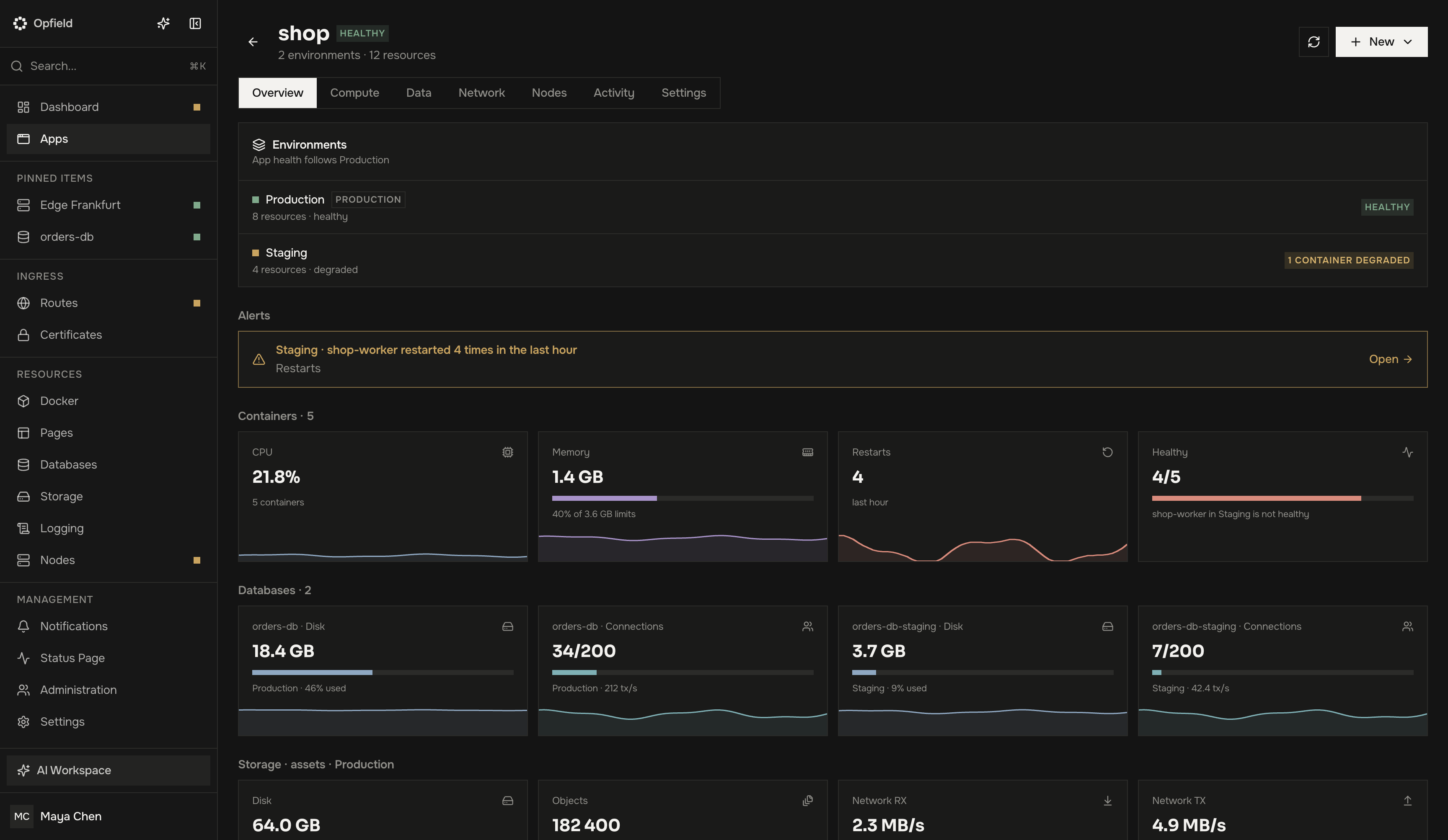This screenshot has width=1448, height=840.
Task: Open the Staging environment row
Action: coord(833,261)
